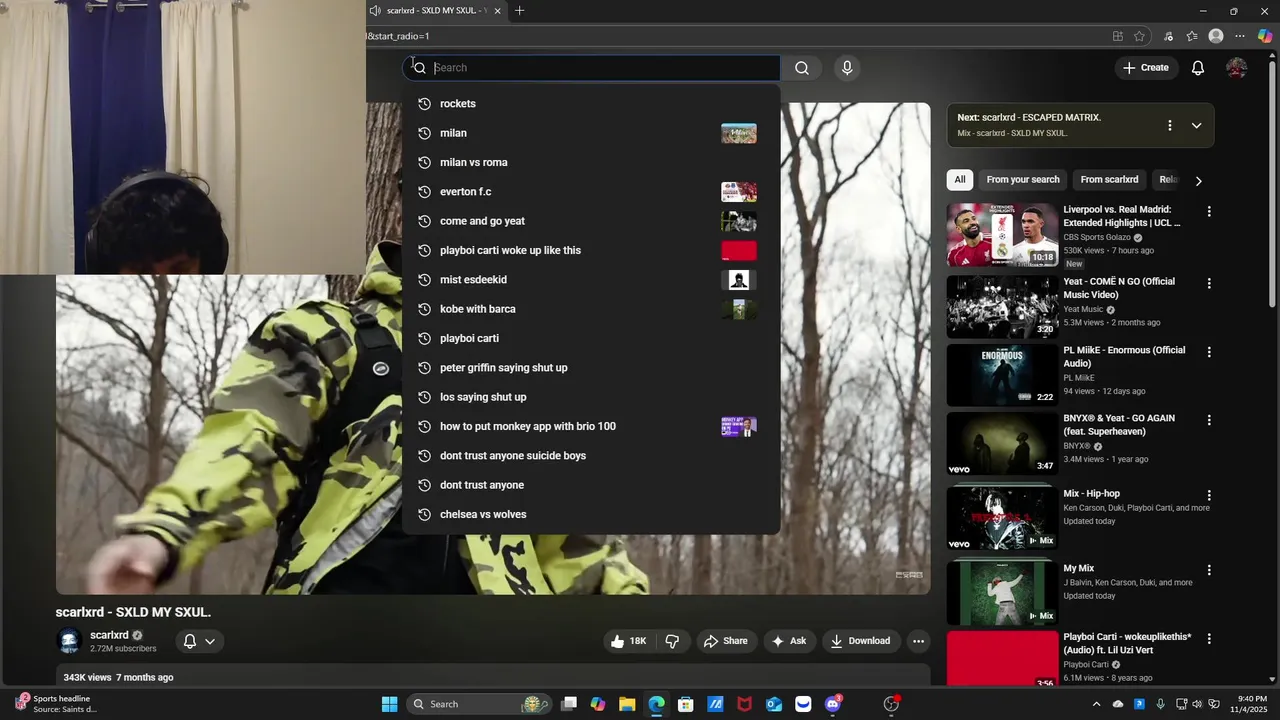The height and width of the screenshot is (720, 1280).
Task: Choose mist esdeekid suggestion
Action: coord(591,280)
